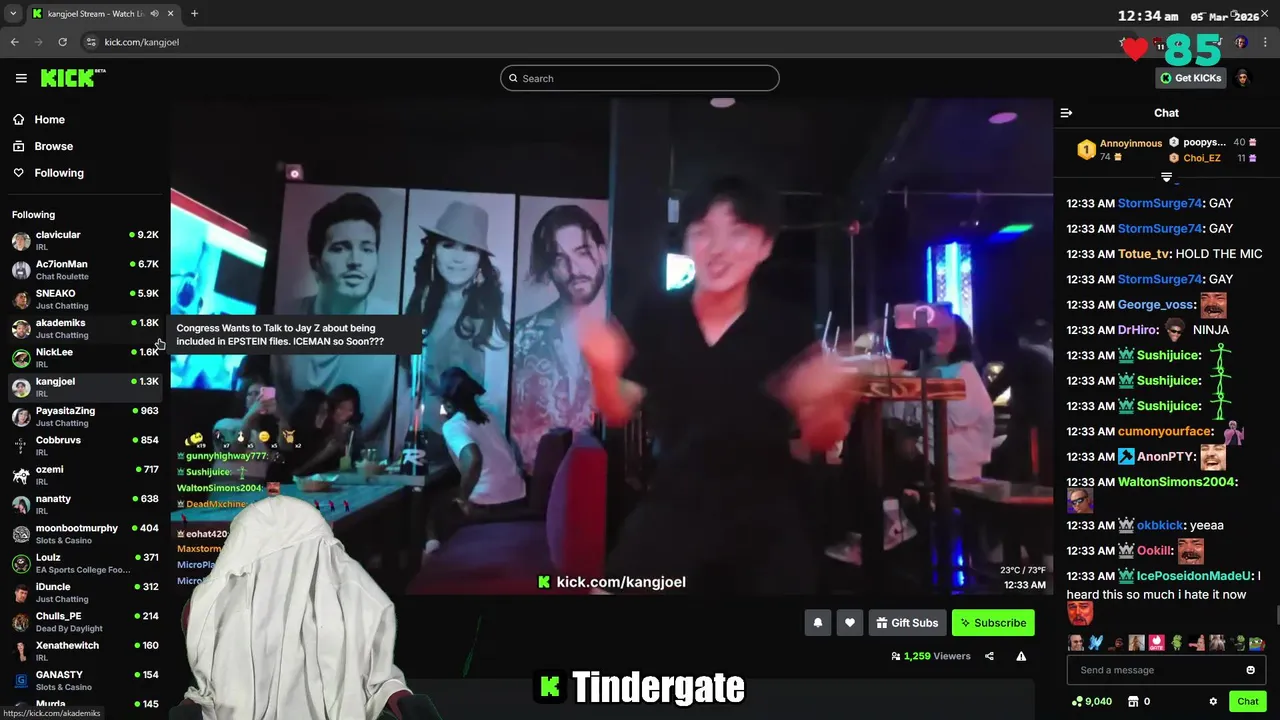1280x720 pixels.
Task: Open Ac7ionMan channel in Following list
Action: [x=85, y=270]
